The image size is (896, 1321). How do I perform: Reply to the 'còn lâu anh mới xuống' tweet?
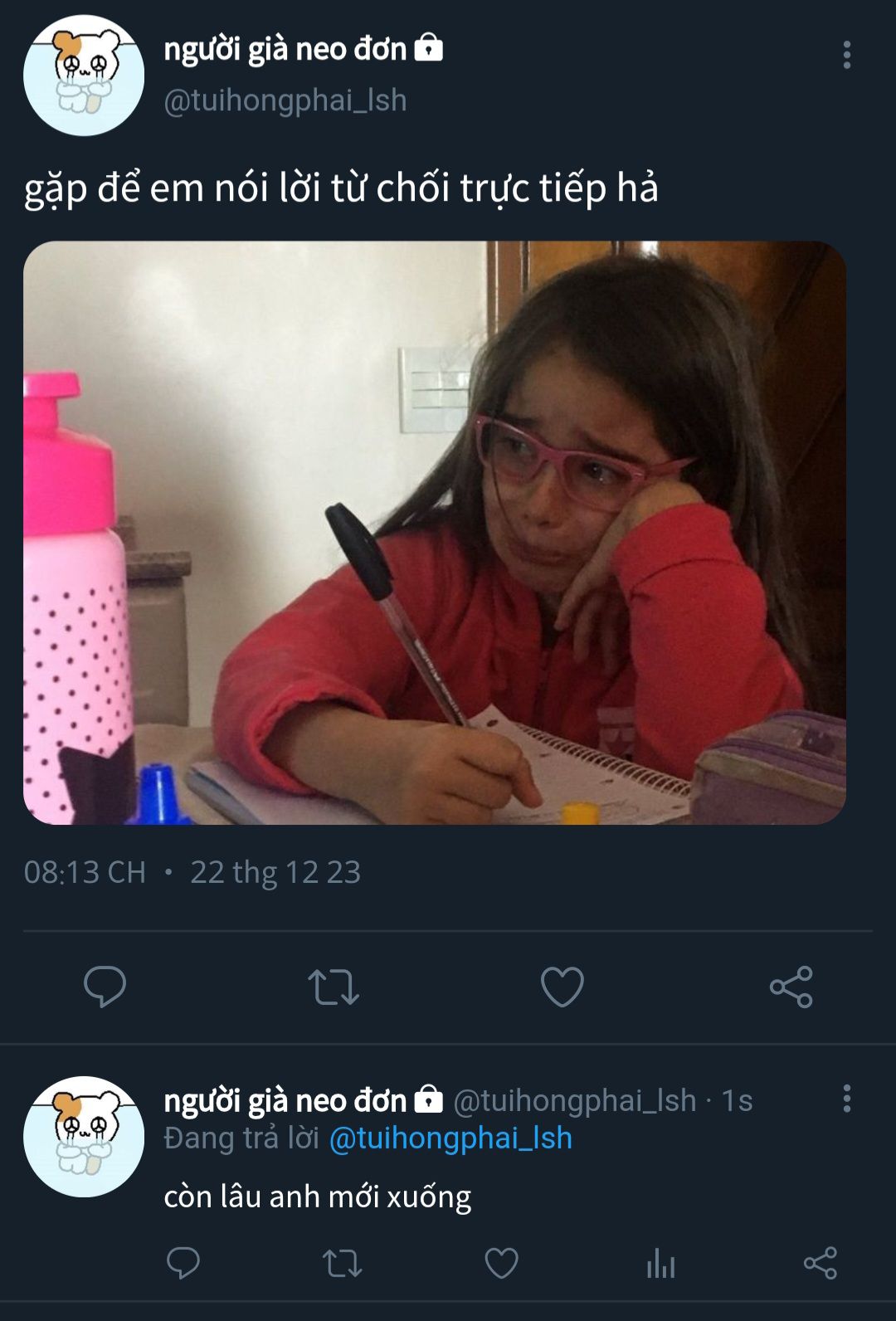click(183, 1263)
